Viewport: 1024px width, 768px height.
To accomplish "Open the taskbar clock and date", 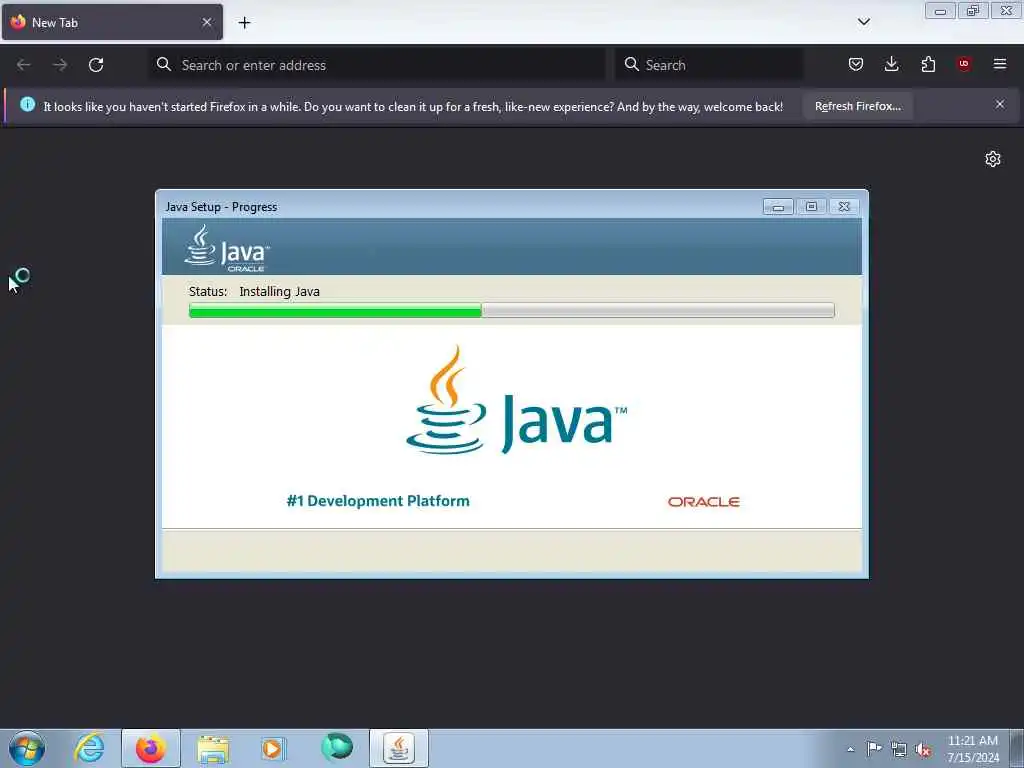I will coord(973,749).
